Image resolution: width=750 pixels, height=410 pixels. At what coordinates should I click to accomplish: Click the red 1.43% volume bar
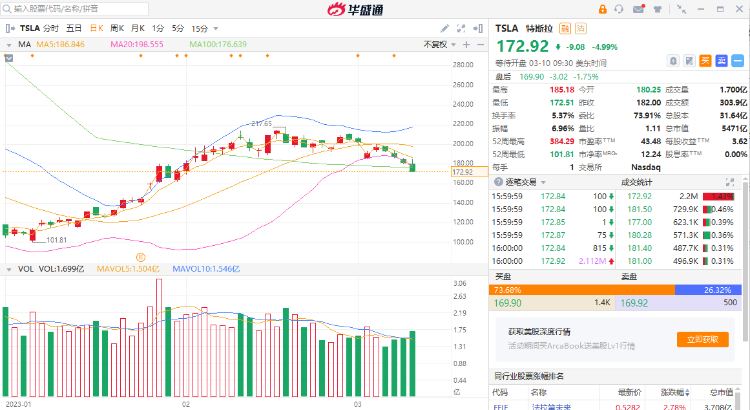pyautogui.click(x=718, y=196)
